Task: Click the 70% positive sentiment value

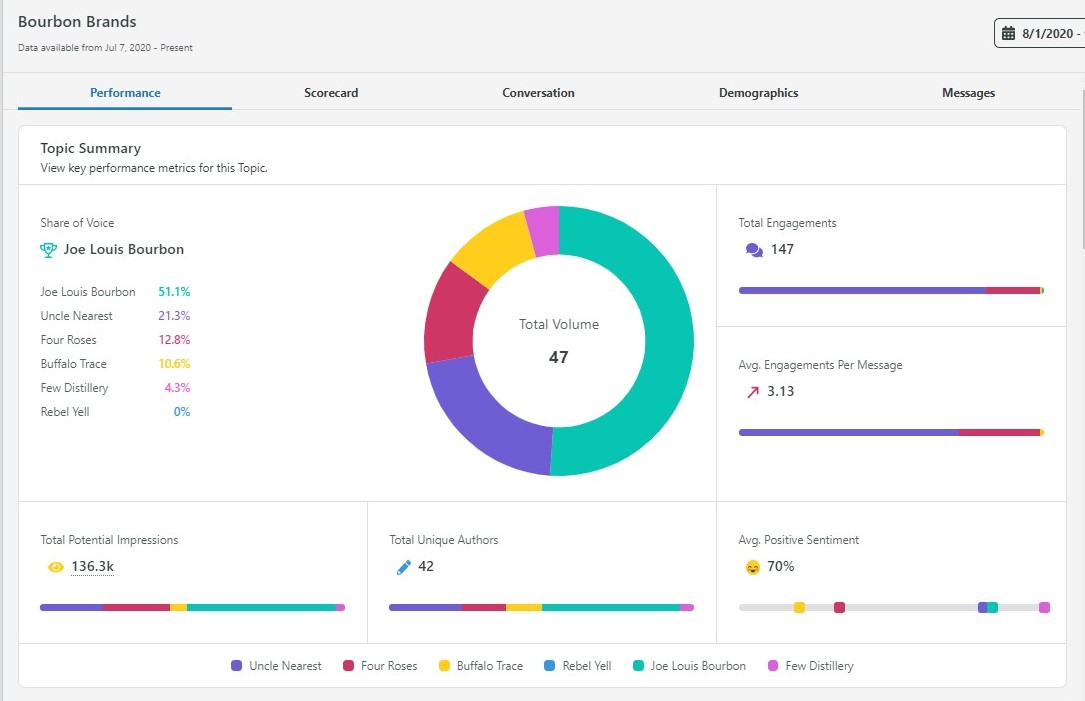Action: pyautogui.click(x=781, y=567)
